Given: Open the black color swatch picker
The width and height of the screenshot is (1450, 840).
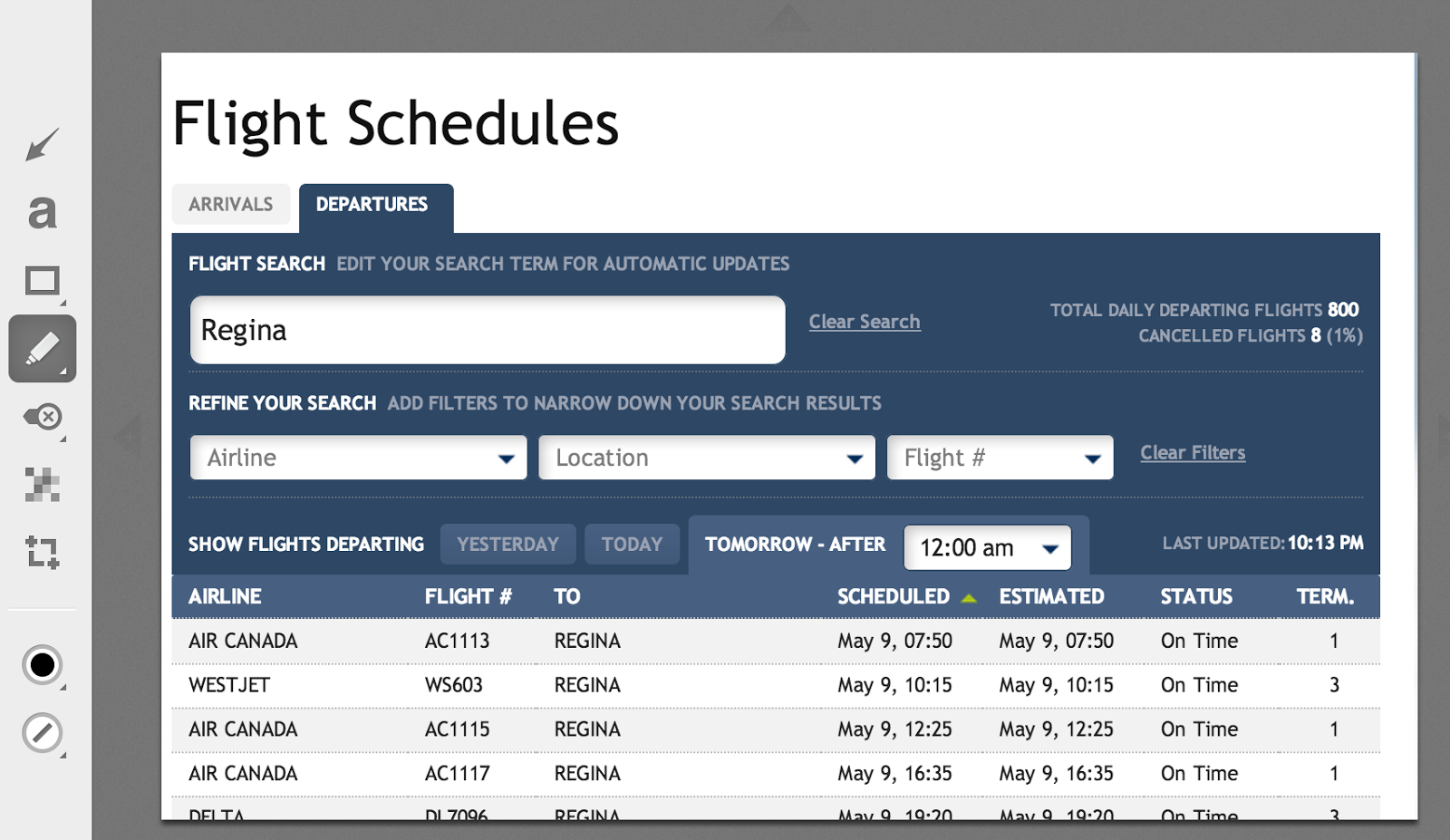Looking at the screenshot, I should point(42,665).
